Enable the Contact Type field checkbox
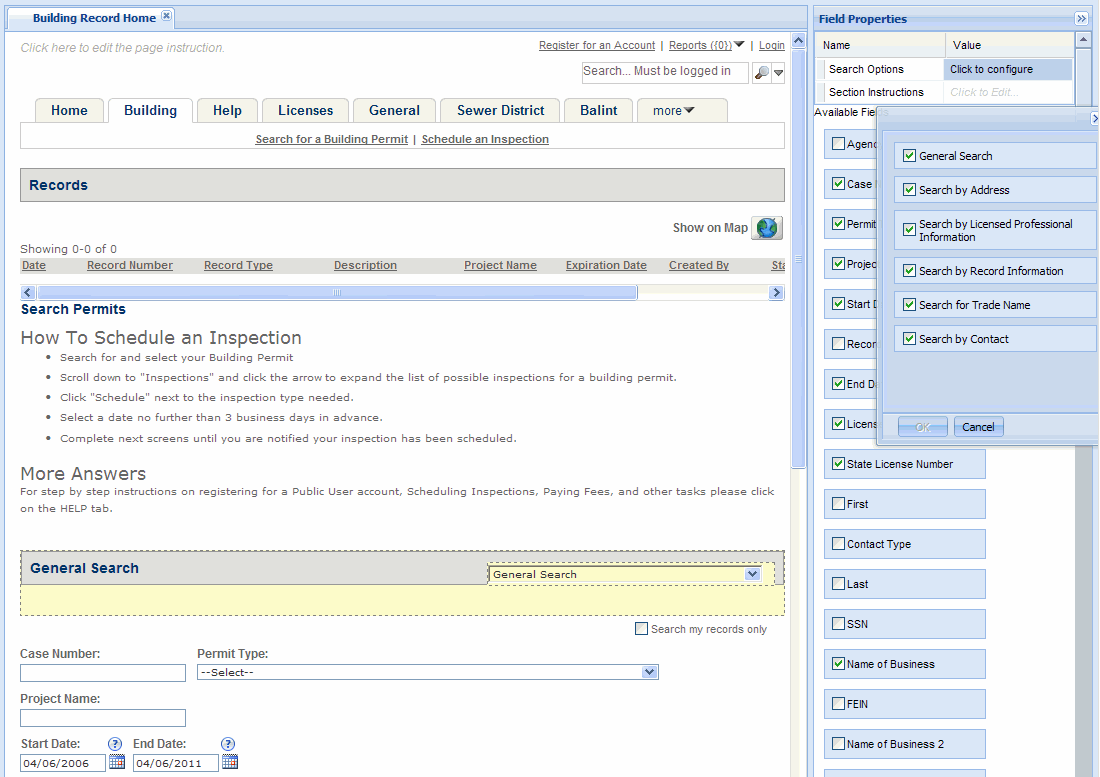 coord(838,544)
